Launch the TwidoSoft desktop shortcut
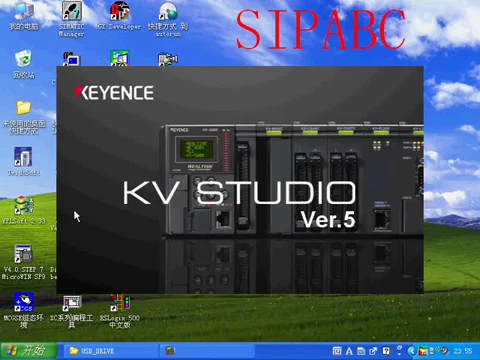 tap(24, 161)
